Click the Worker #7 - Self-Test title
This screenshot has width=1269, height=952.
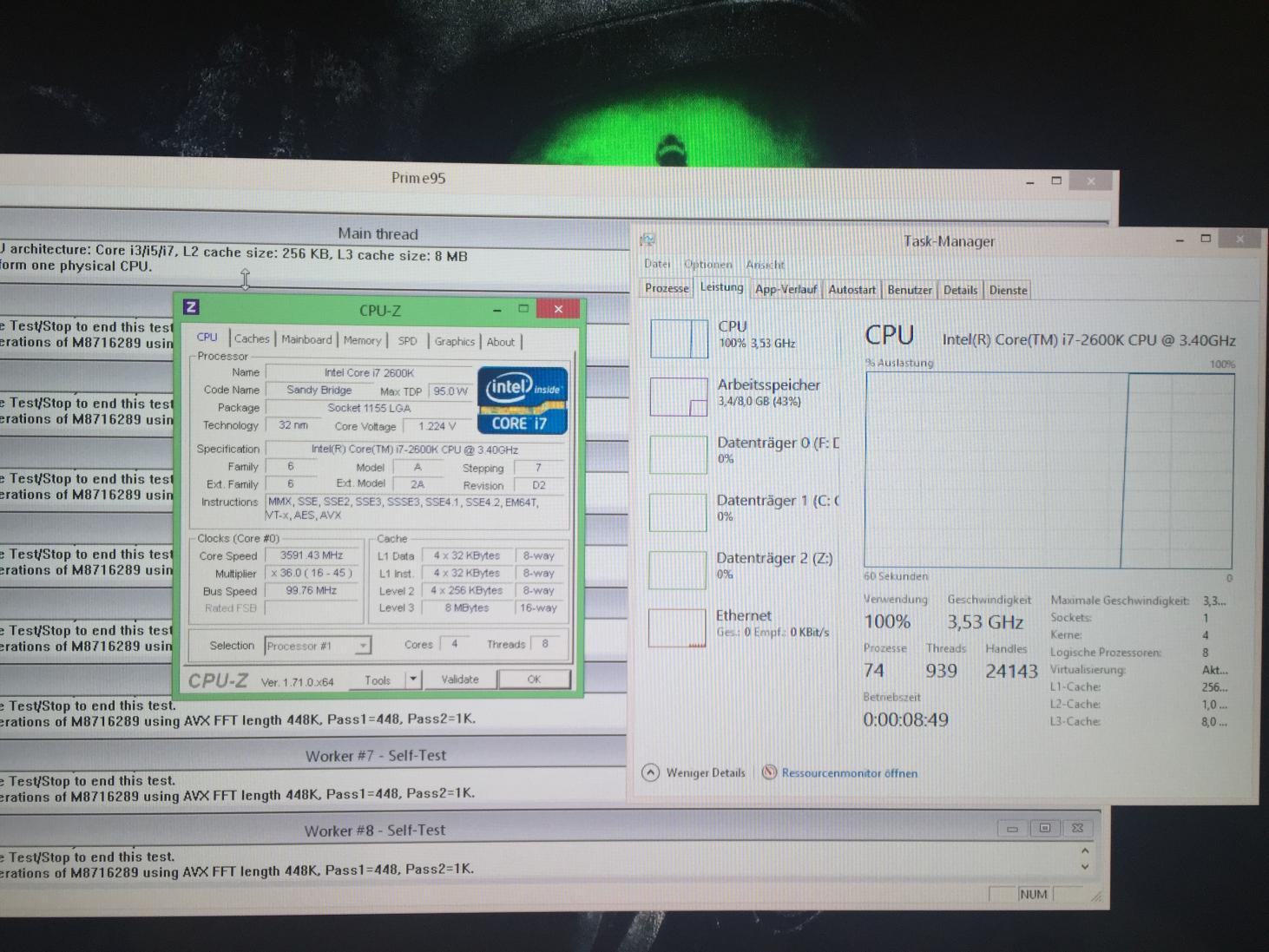(x=376, y=756)
